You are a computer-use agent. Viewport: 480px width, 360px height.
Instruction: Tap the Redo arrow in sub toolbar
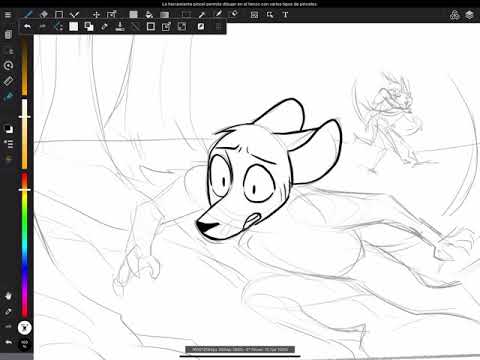pyautogui.click(x=43, y=26)
